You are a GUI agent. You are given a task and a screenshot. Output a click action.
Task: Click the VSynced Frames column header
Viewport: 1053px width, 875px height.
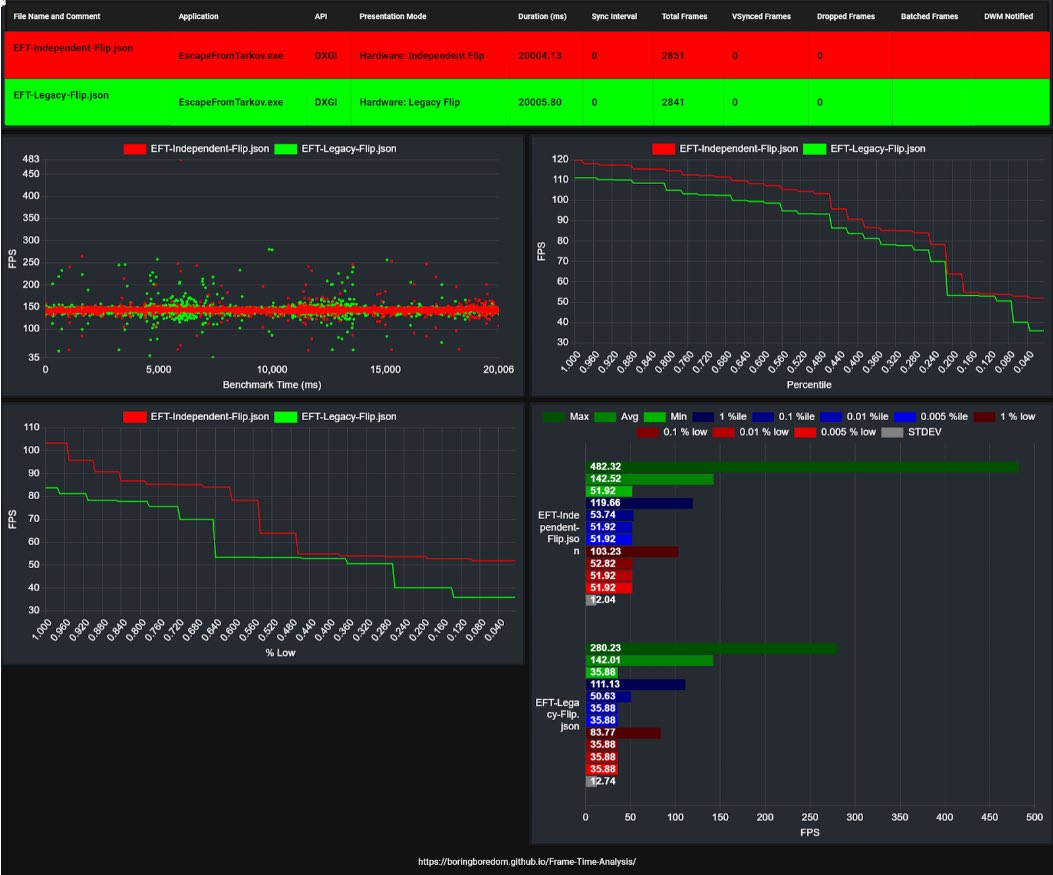(x=761, y=16)
